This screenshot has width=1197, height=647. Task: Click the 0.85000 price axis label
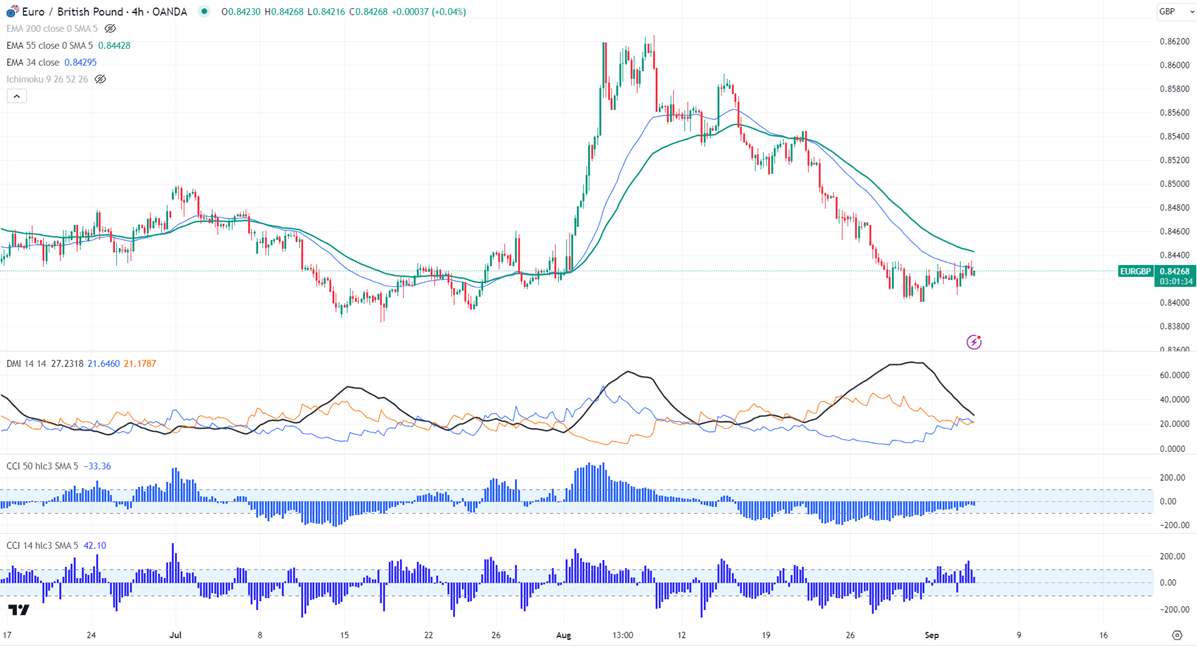coord(1174,184)
